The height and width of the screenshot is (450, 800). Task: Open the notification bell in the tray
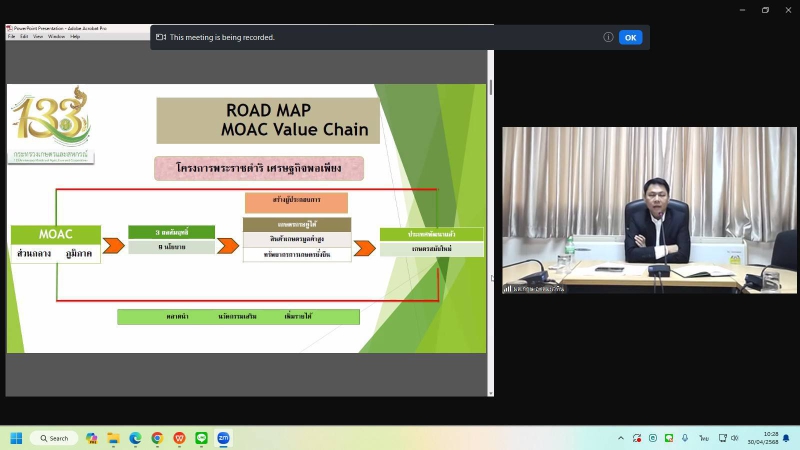[786, 438]
